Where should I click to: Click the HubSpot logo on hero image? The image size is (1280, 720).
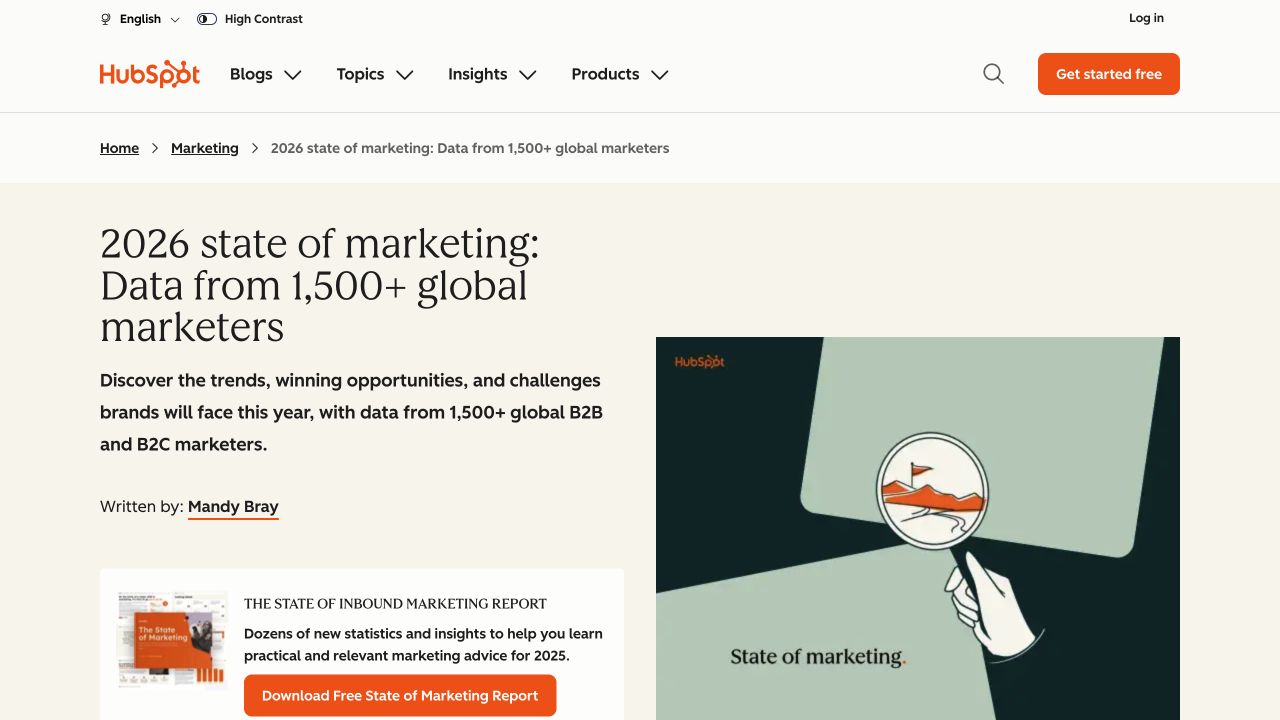(699, 362)
